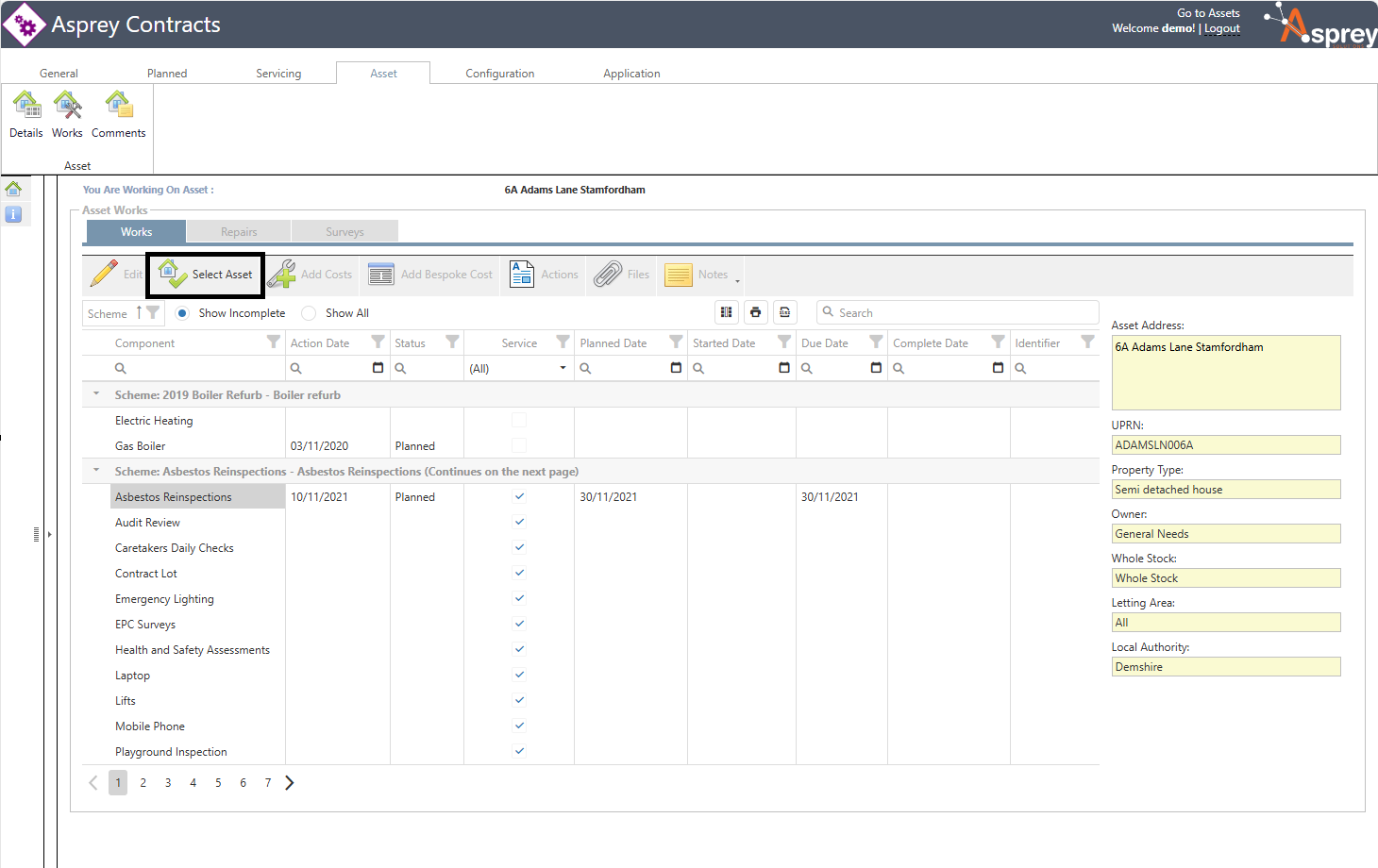1378x868 pixels.
Task: Go to page 3 of the grid
Action: [x=168, y=783]
